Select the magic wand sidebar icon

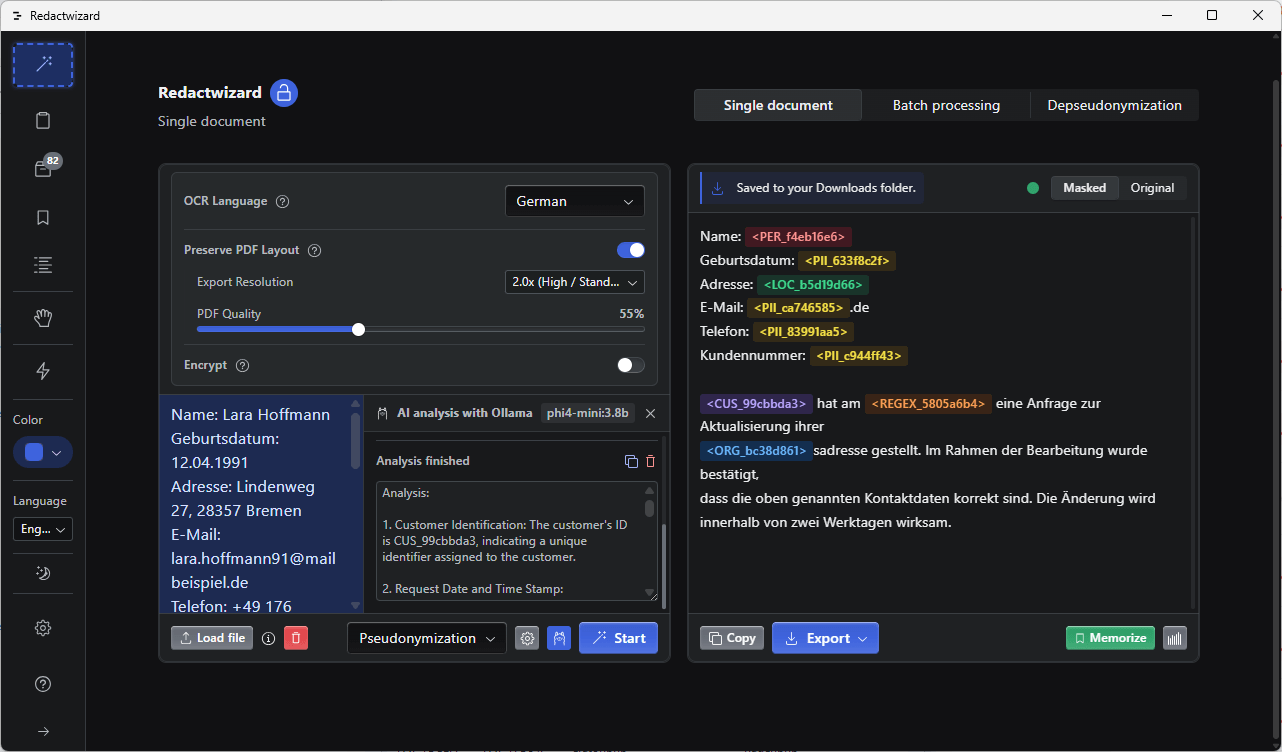coord(43,65)
